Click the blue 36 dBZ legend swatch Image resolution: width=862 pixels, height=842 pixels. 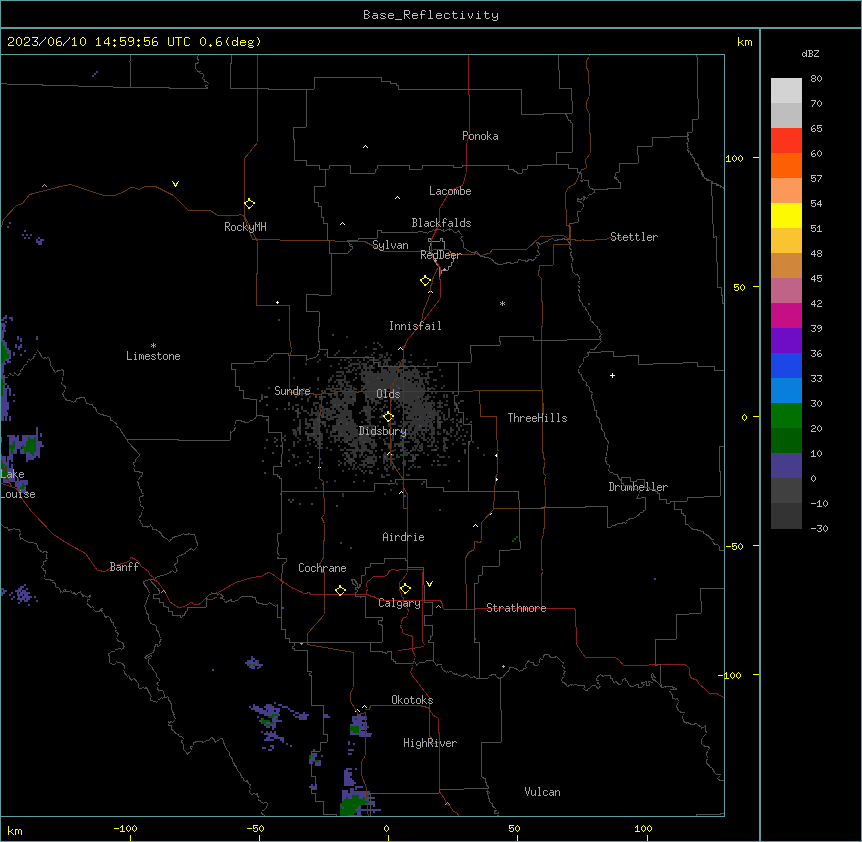pyautogui.click(x=786, y=366)
